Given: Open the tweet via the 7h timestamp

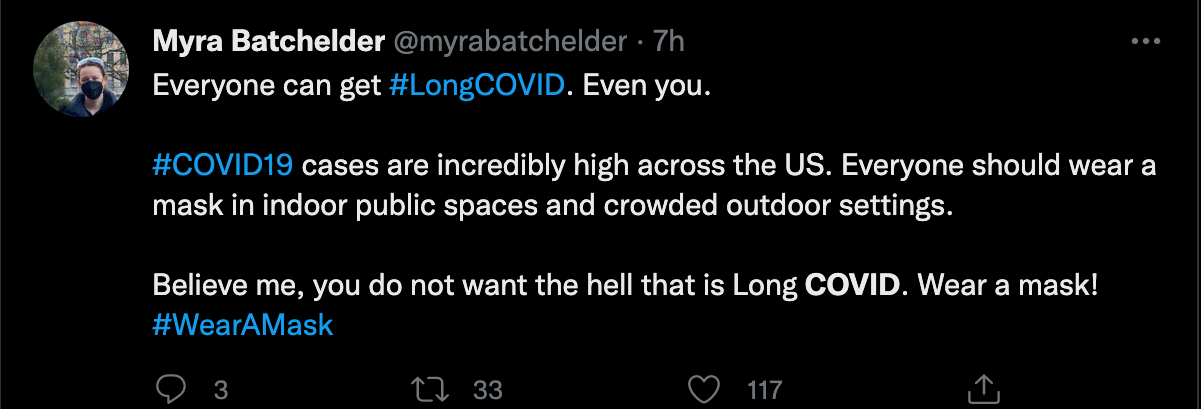Looking at the screenshot, I should point(667,42).
